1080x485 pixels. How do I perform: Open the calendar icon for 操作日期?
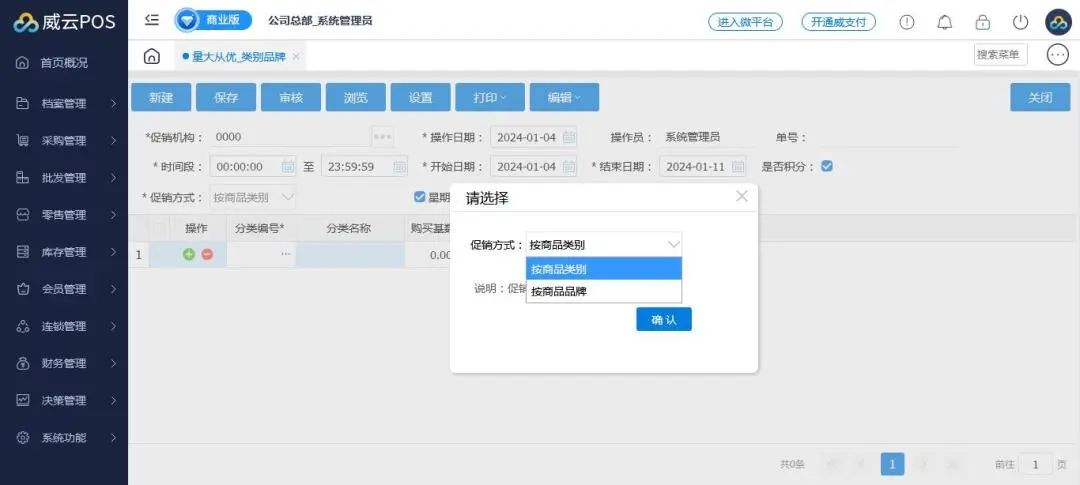click(x=569, y=138)
